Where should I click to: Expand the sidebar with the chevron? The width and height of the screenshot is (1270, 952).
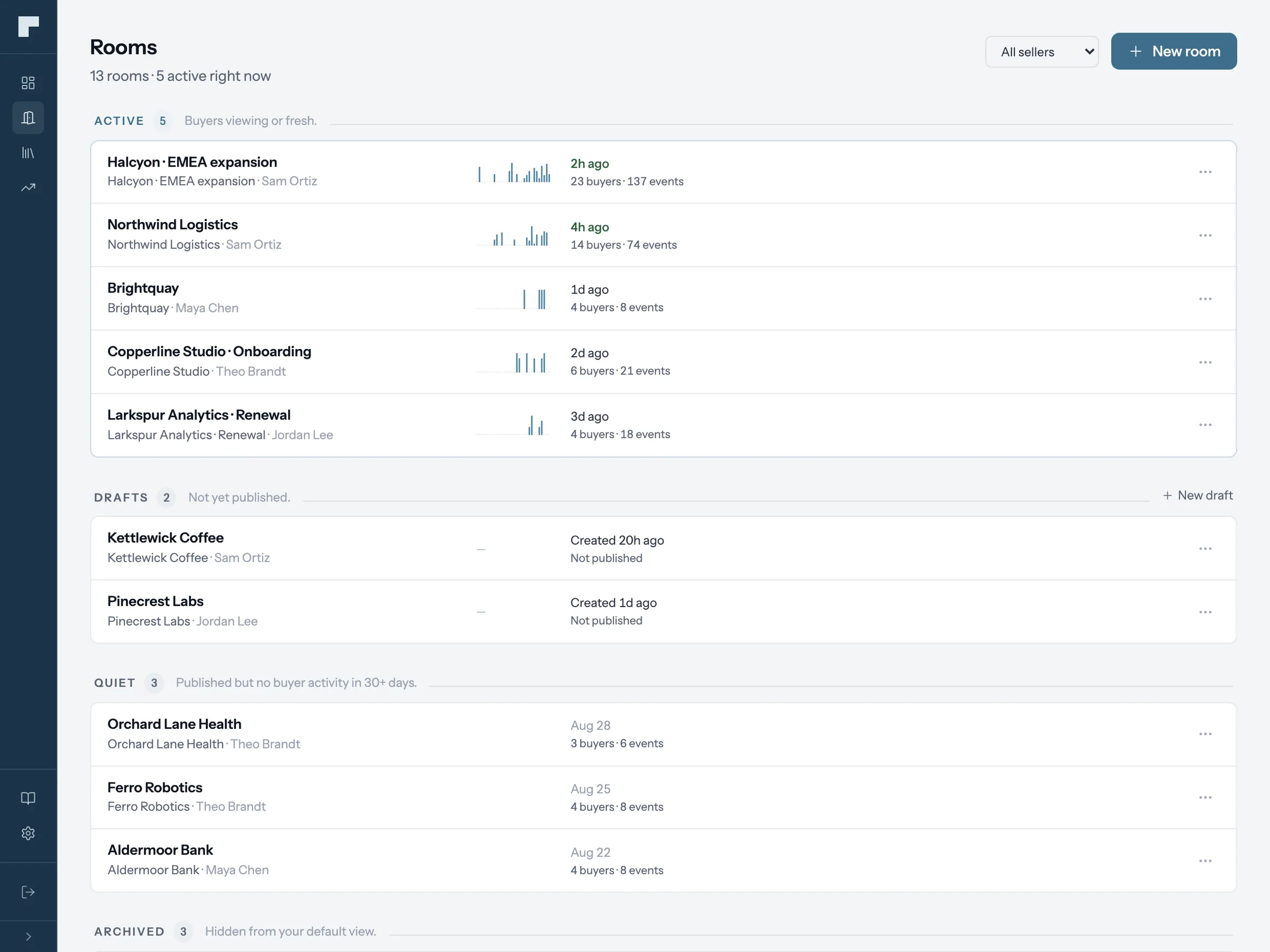pyautogui.click(x=28, y=937)
